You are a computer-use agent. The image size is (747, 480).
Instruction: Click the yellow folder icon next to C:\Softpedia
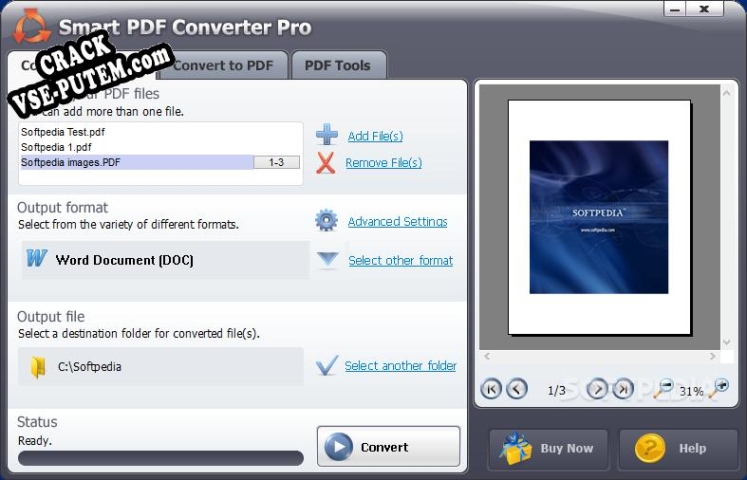click(x=38, y=367)
